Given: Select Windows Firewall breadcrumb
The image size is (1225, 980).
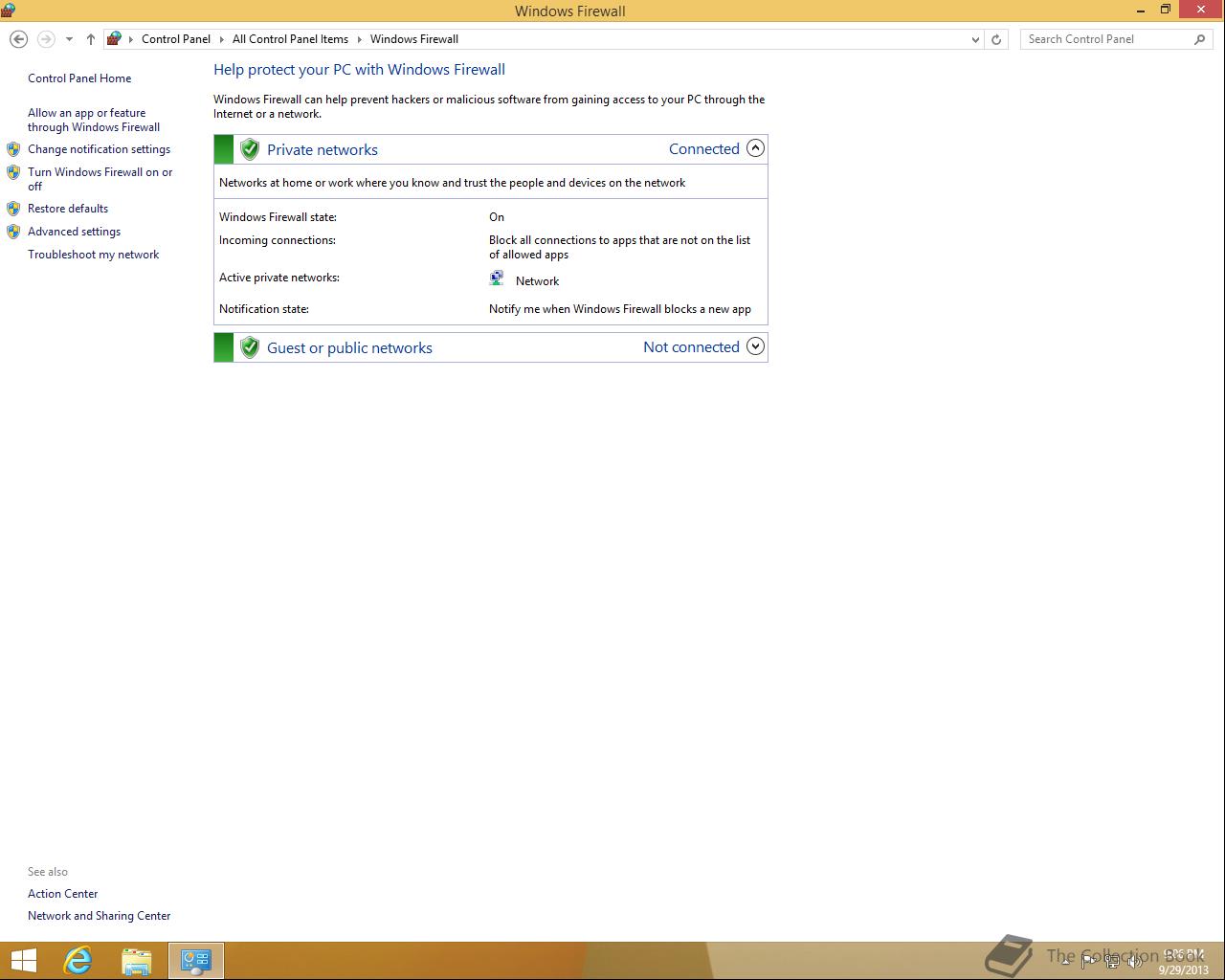Looking at the screenshot, I should [414, 39].
